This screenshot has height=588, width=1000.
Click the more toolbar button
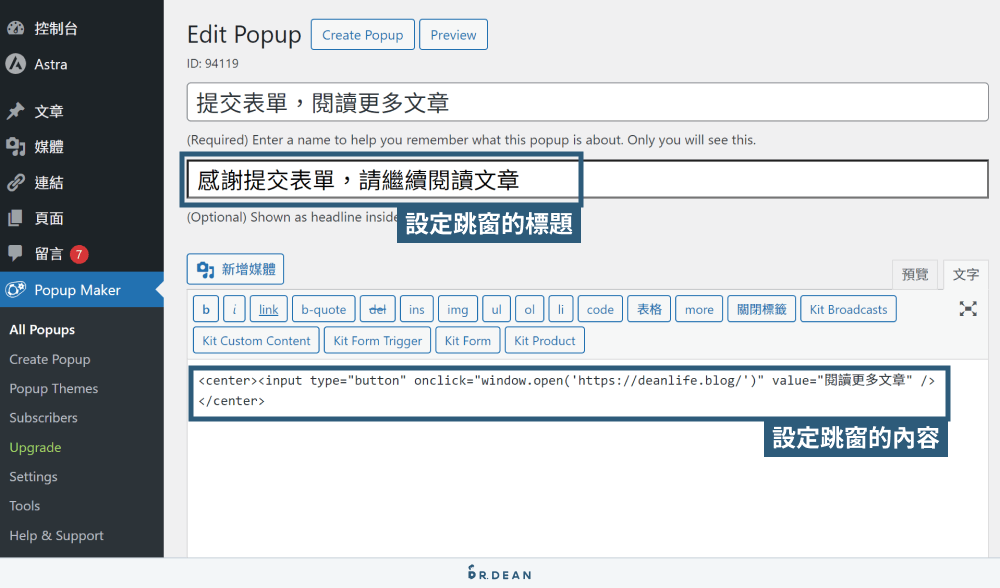point(698,308)
